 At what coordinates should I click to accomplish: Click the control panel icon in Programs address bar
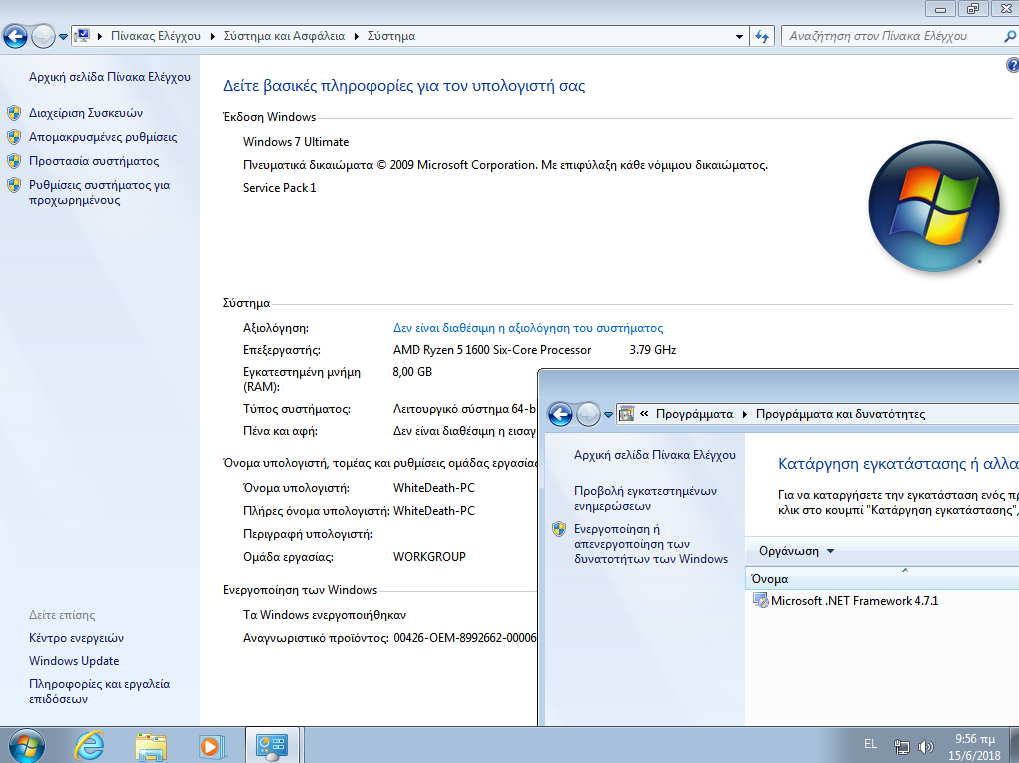[x=626, y=414]
